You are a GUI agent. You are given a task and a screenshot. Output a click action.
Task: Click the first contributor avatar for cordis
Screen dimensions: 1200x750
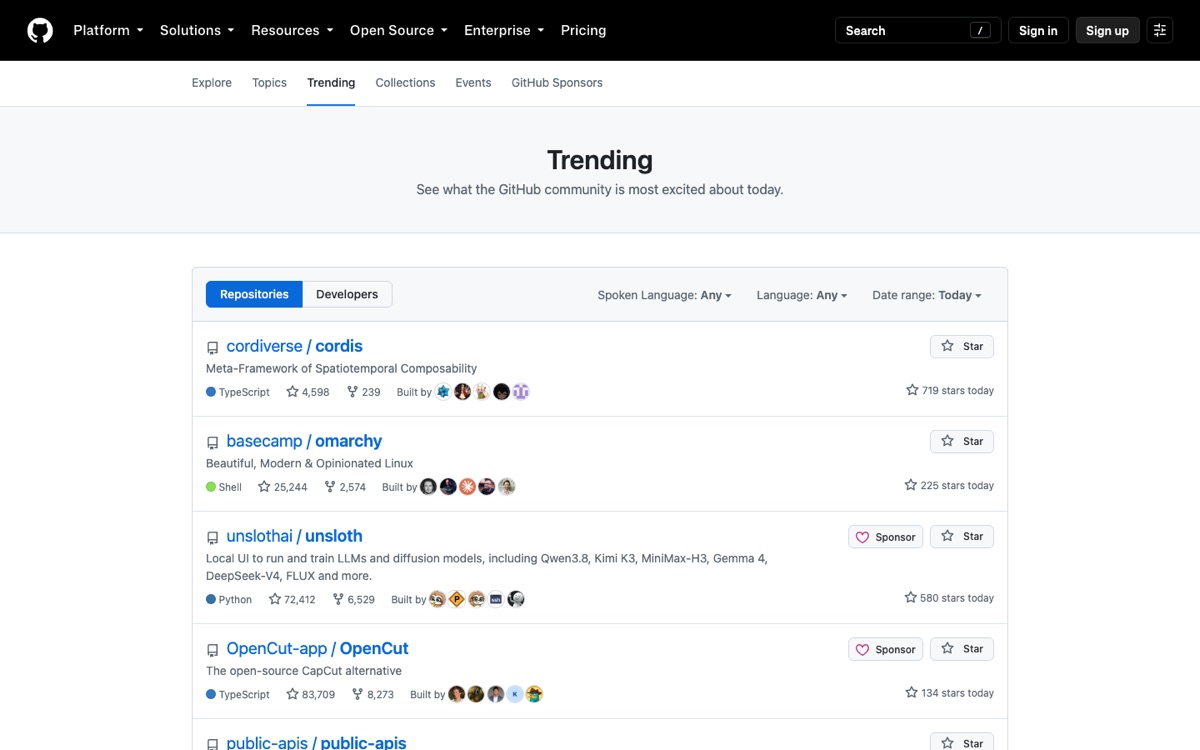click(443, 392)
